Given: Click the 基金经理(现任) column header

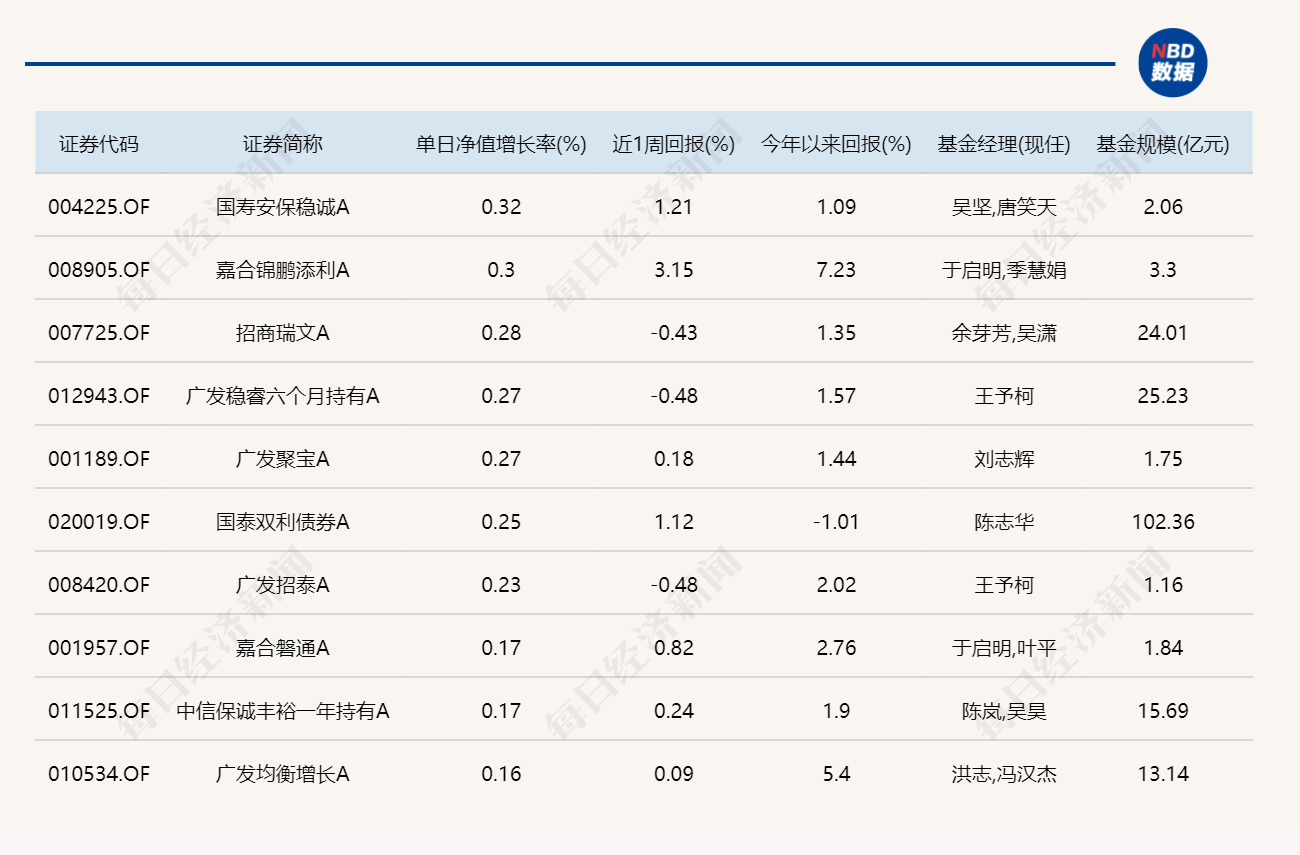Looking at the screenshot, I should (x=1003, y=144).
